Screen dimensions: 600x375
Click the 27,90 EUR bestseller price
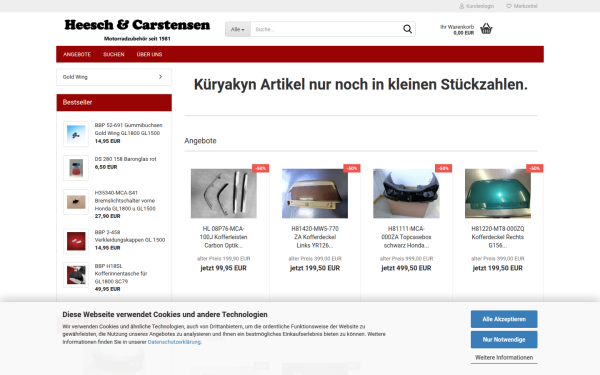point(108,216)
